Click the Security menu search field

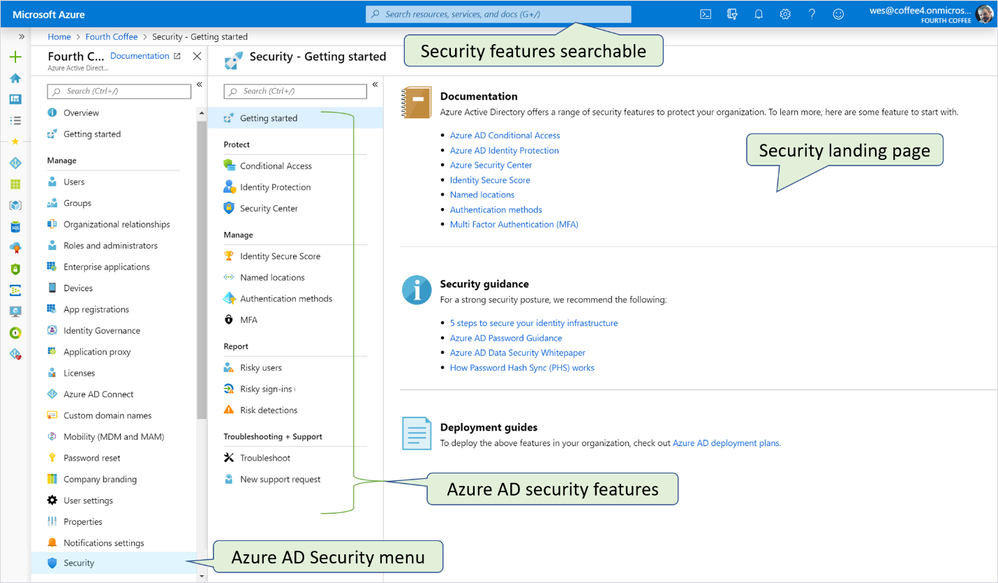pyautogui.click(x=295, y=91)
